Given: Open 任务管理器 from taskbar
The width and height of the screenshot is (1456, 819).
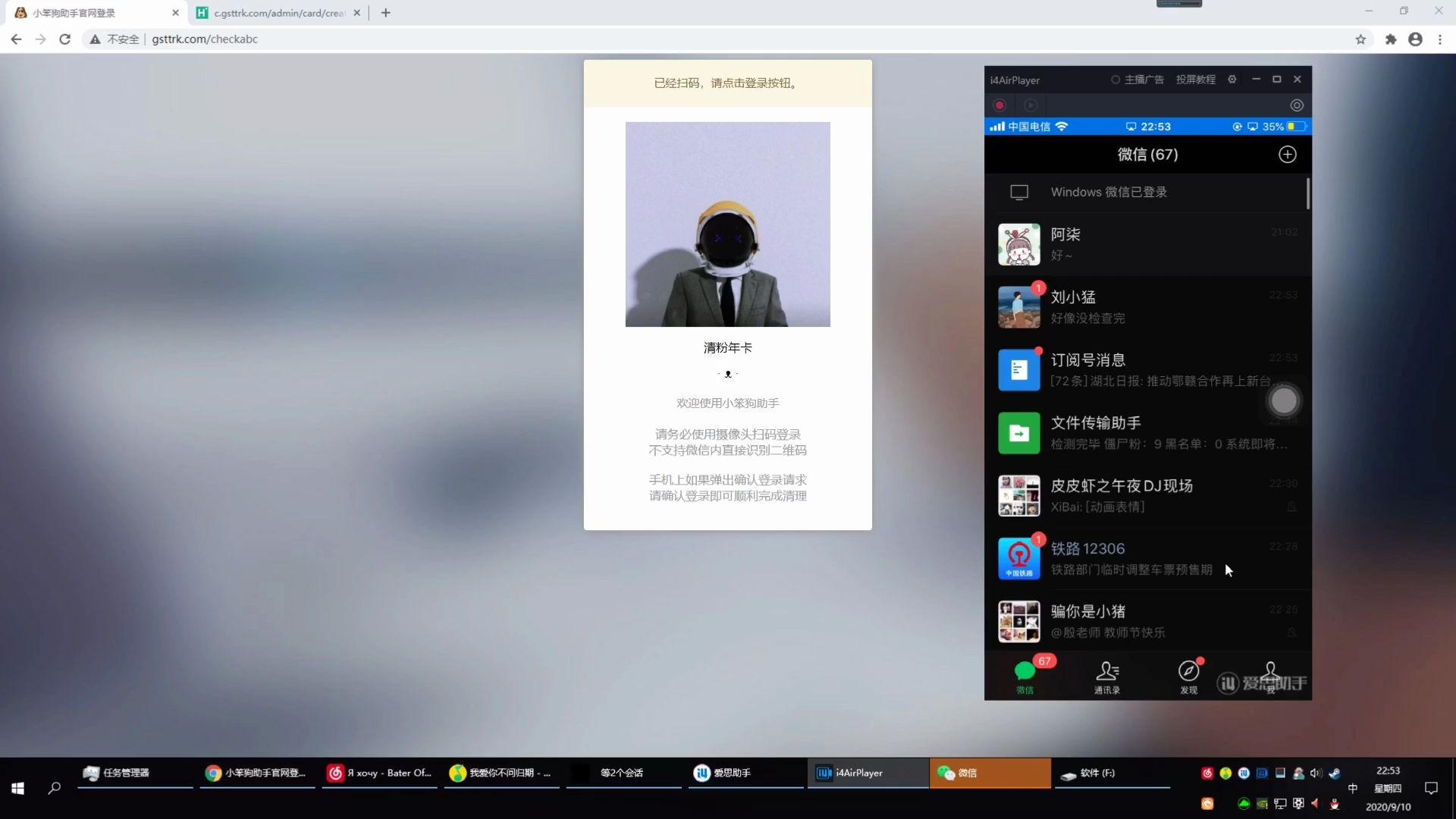Looking at the screenshot, I should [136, 773].
